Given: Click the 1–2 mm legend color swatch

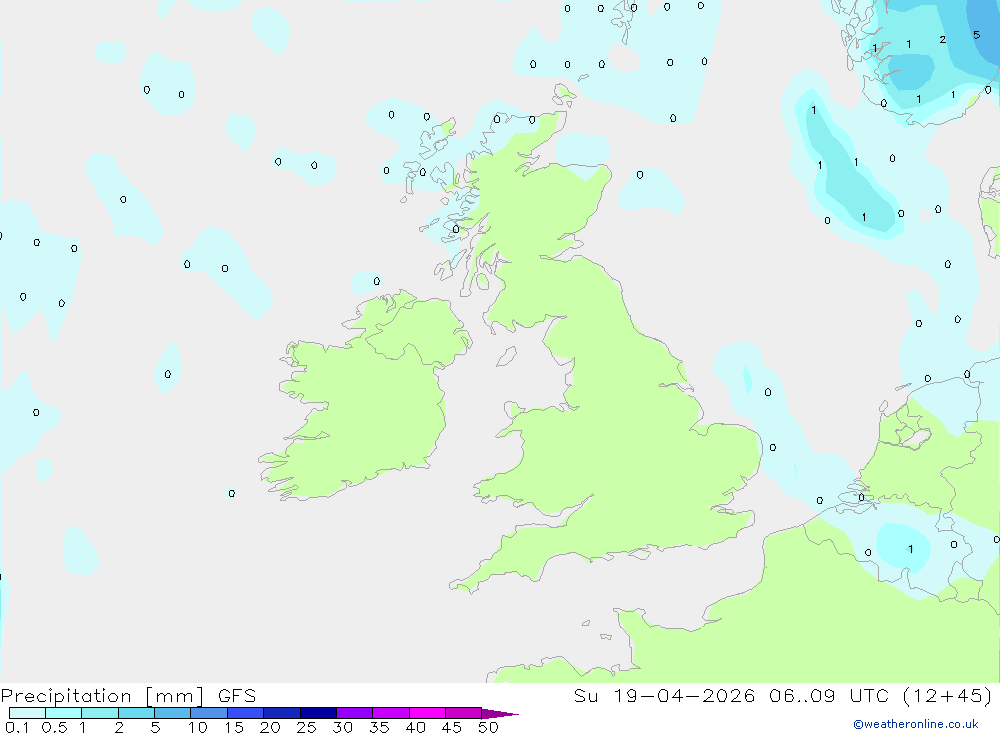Looking at the screenshot, I should coord(100,713).
